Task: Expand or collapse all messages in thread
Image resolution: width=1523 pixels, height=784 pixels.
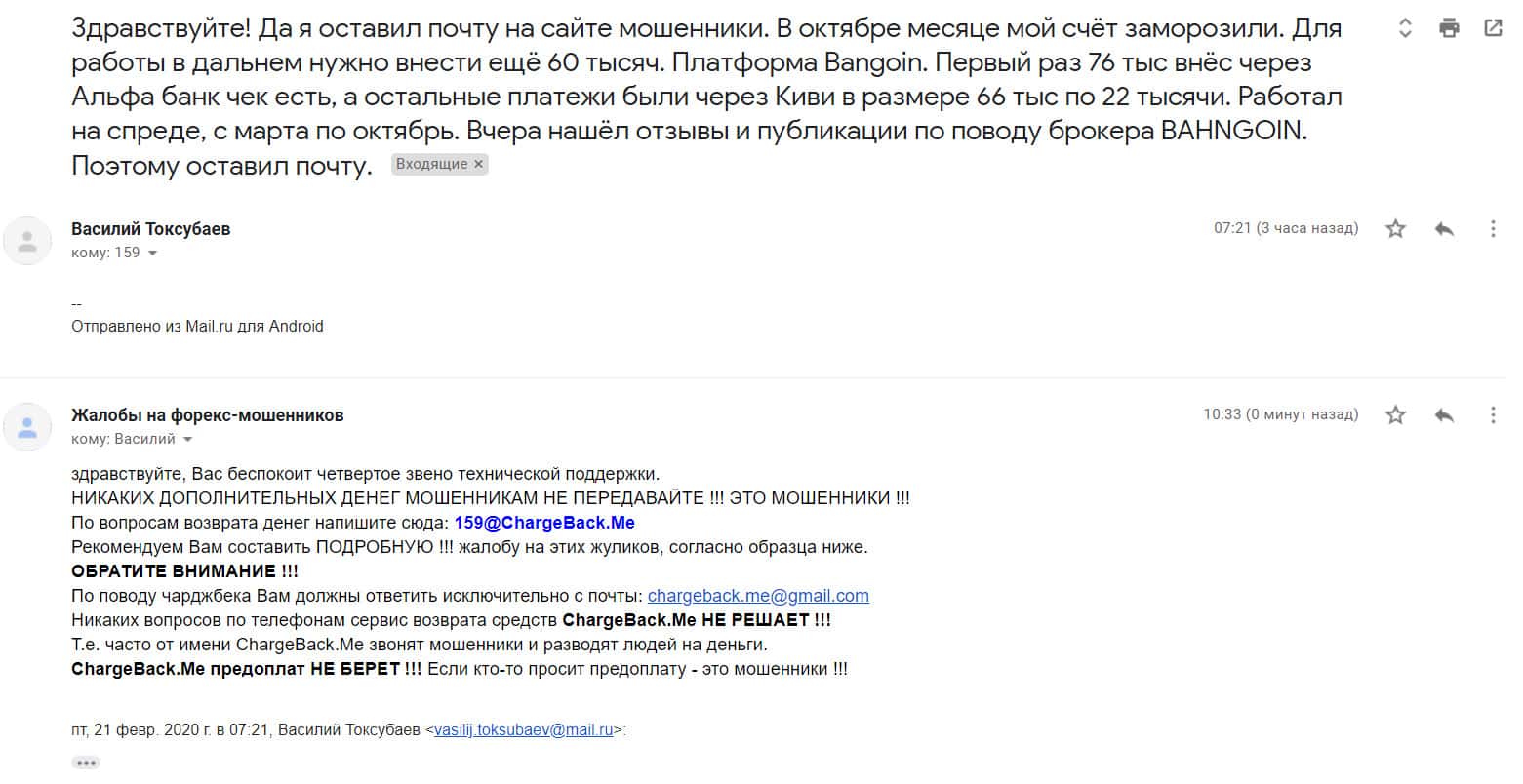Action: click(1405, 28)
